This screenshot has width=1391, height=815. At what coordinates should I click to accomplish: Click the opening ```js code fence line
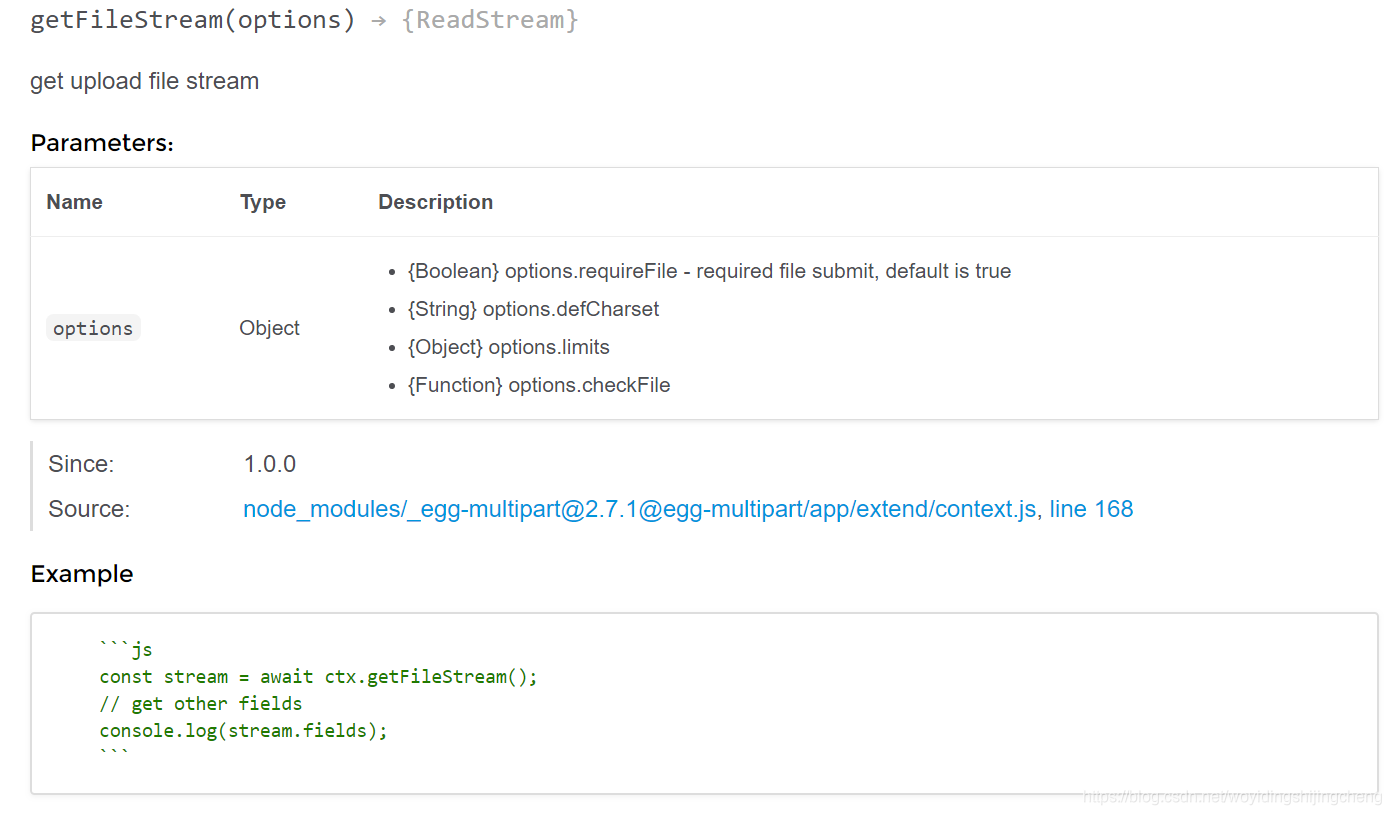(126, 650)
